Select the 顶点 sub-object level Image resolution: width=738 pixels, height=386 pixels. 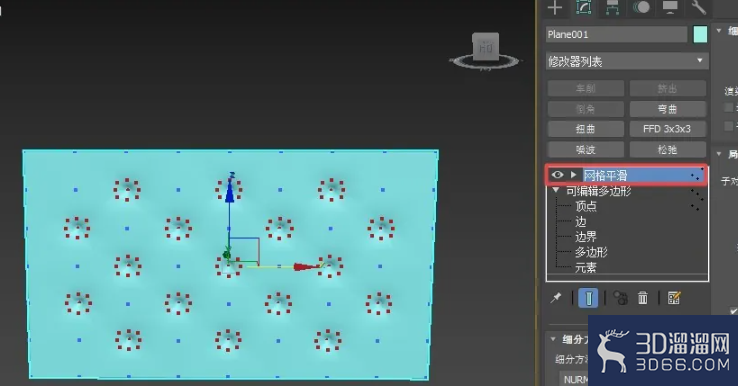586,206
